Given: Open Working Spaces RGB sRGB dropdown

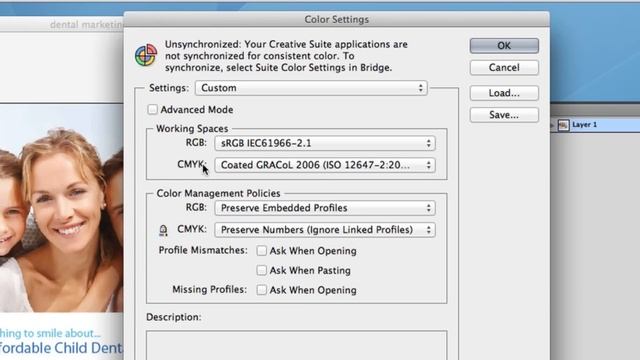Looking at the screenshot, I should [x=325, y=143].
